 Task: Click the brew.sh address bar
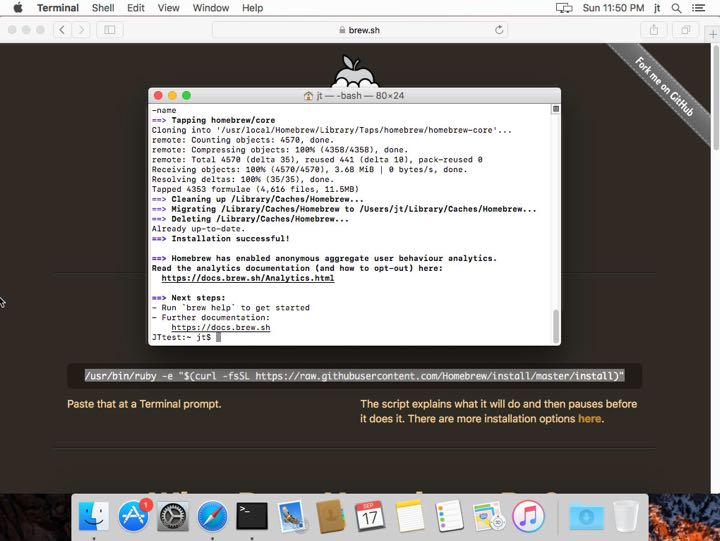pos(360,30)
